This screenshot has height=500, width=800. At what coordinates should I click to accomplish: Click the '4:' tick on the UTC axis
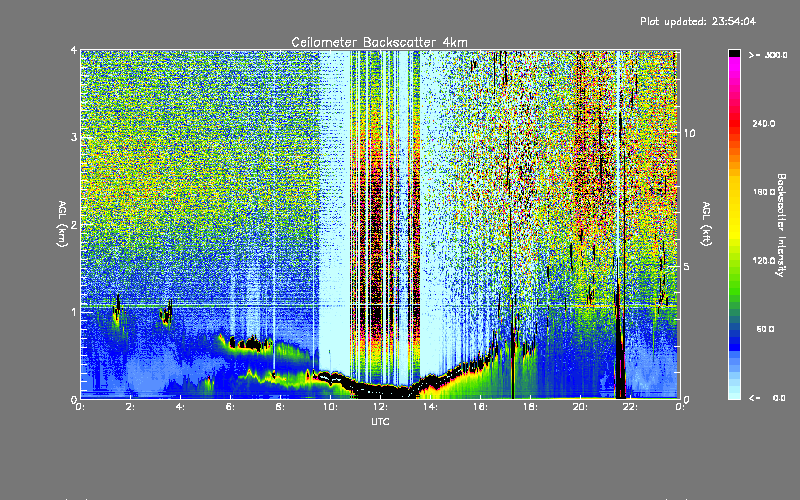click(180, 407)
